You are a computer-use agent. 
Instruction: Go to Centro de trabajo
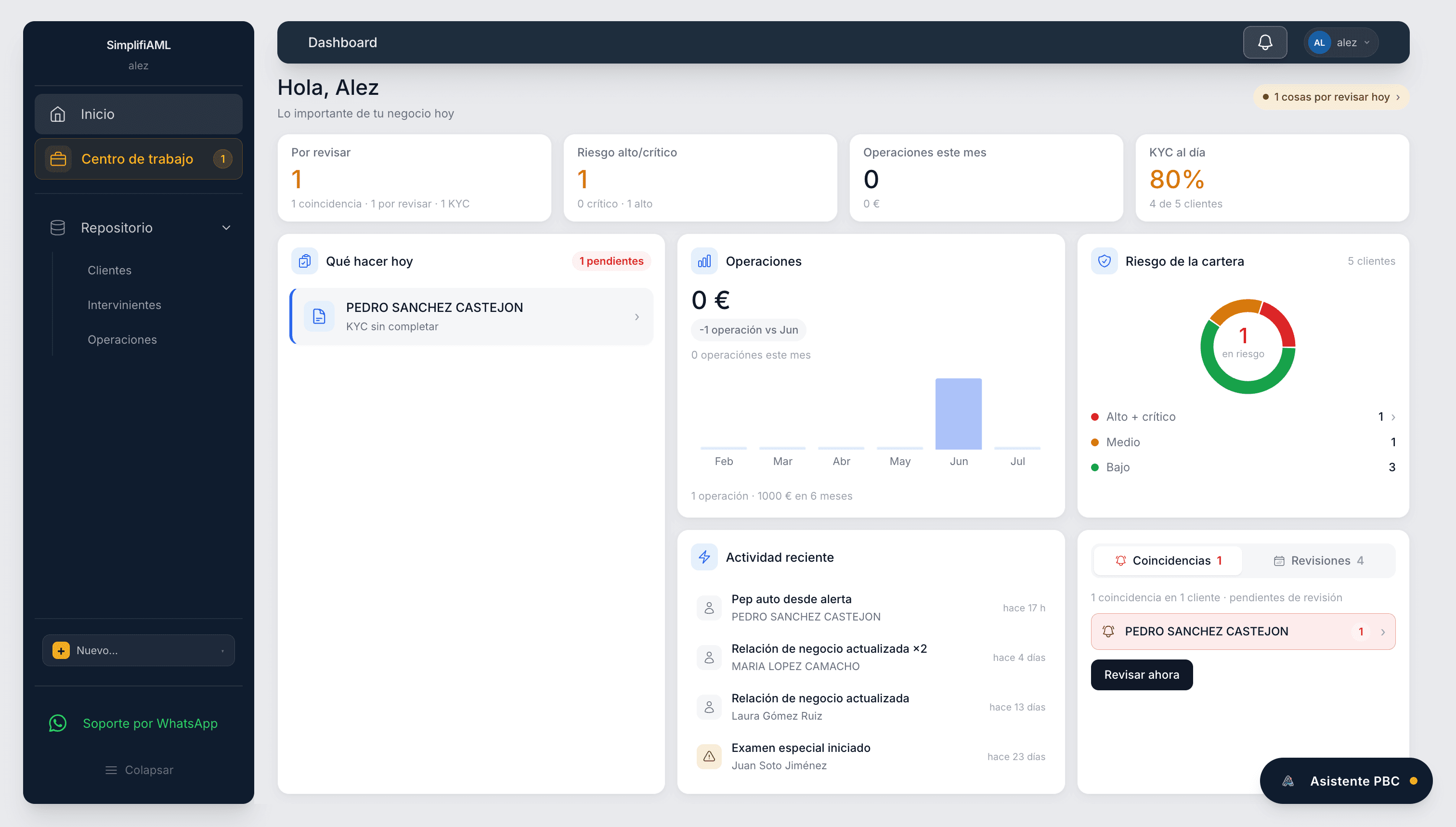coord(138,159)
